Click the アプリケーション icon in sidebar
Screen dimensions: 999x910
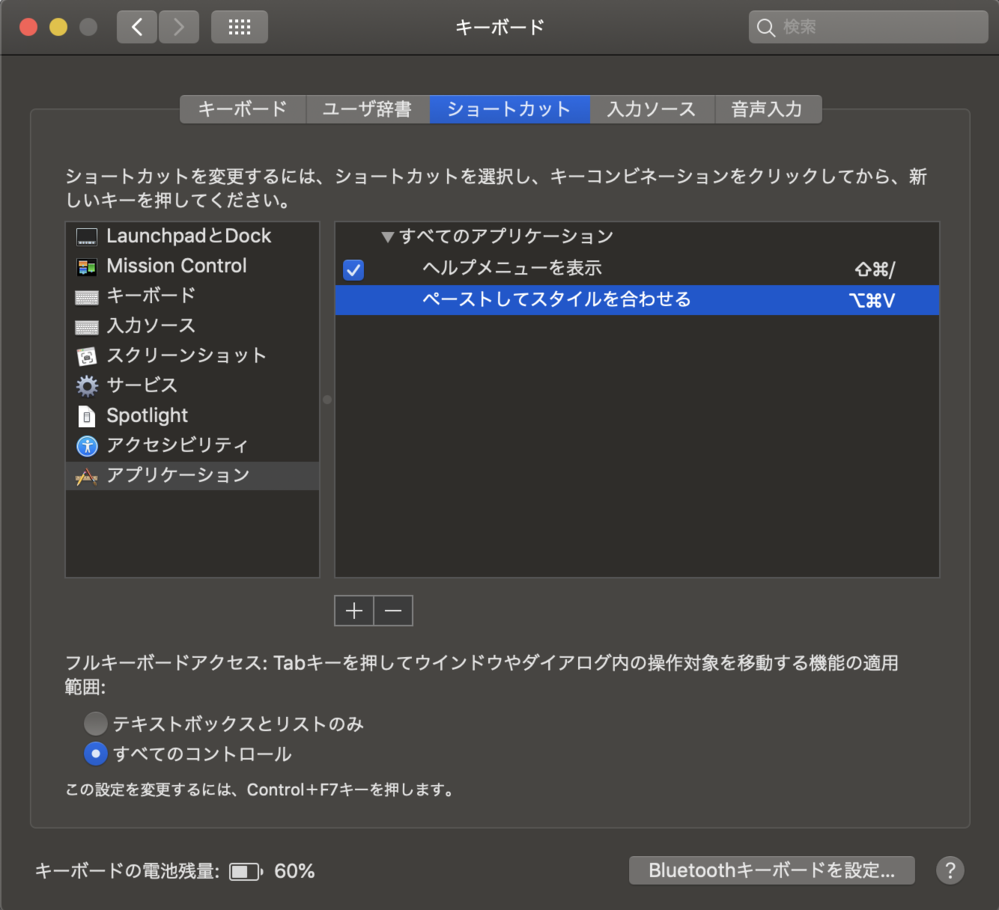pyautogui.click(x=87, y=476)
